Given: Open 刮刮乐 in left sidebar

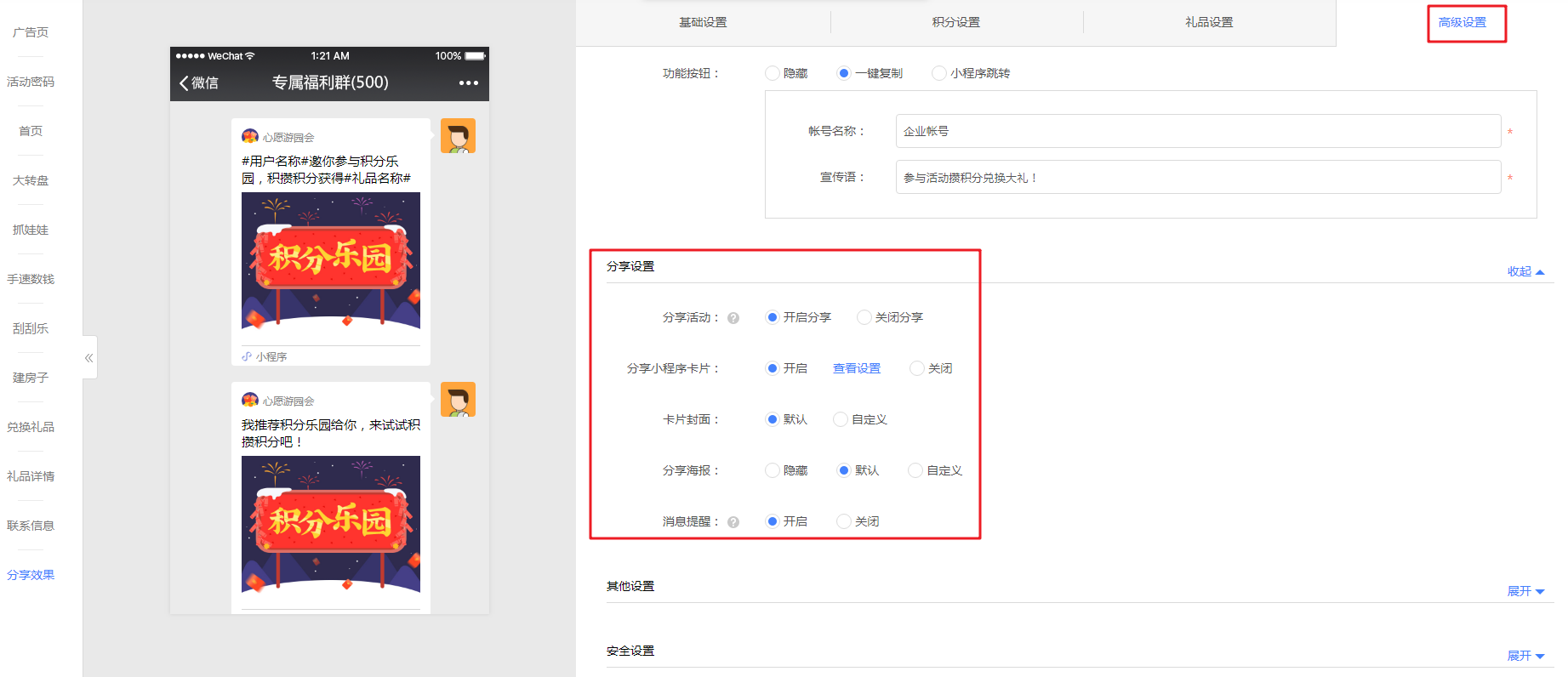Looking at the screenshot, I should click(31, 328).
